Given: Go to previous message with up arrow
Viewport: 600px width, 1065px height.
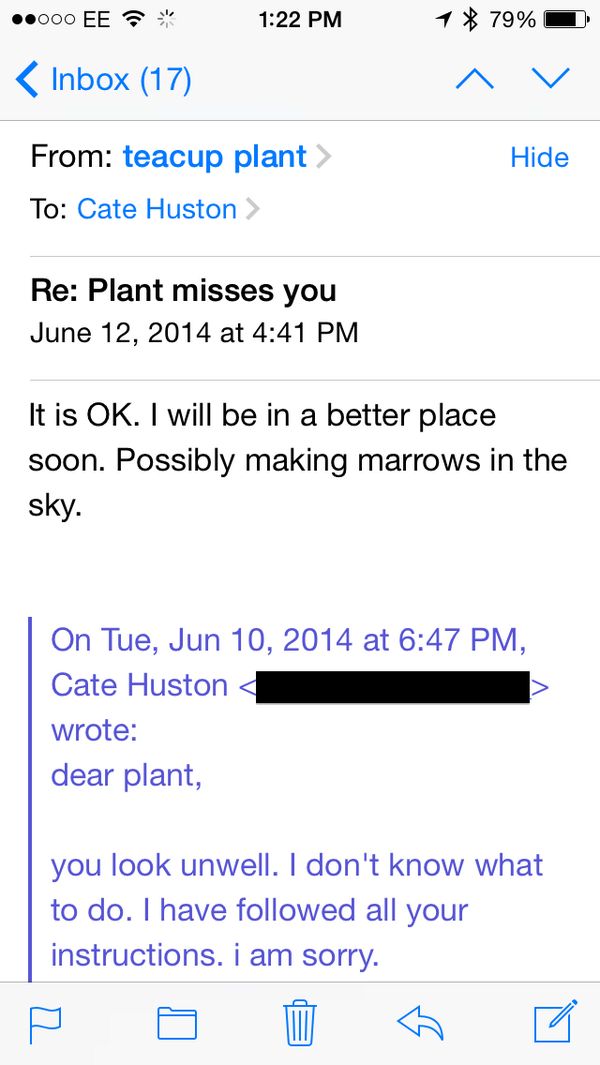Looking at the screenshot, I should (474, 79).
